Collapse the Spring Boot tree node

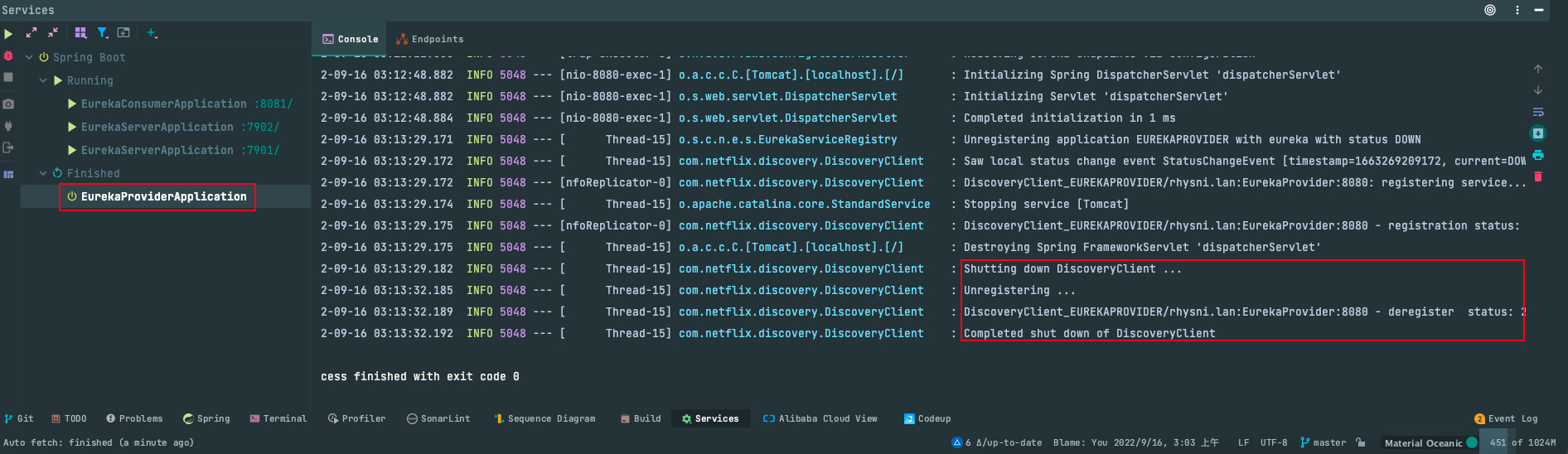(x=30, y=57)
